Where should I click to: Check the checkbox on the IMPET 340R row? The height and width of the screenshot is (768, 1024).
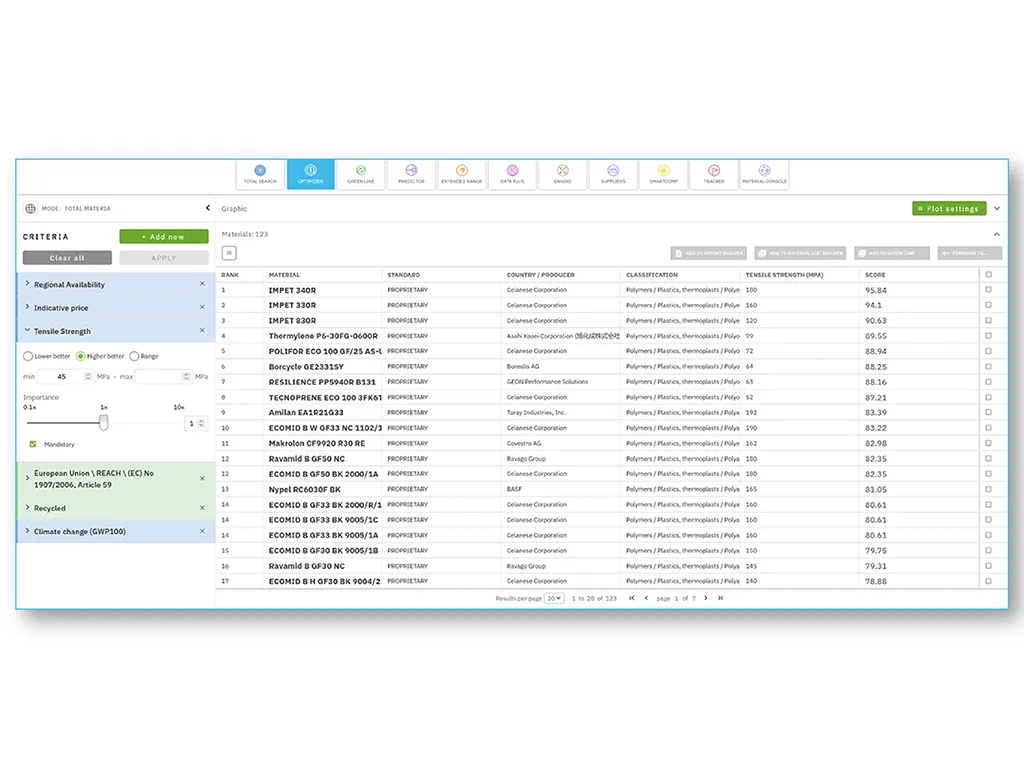(986, 289)
